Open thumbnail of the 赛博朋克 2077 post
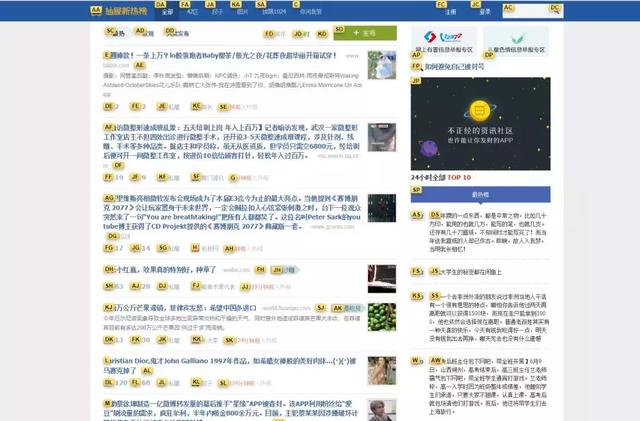640x421 pixels. 382,208
